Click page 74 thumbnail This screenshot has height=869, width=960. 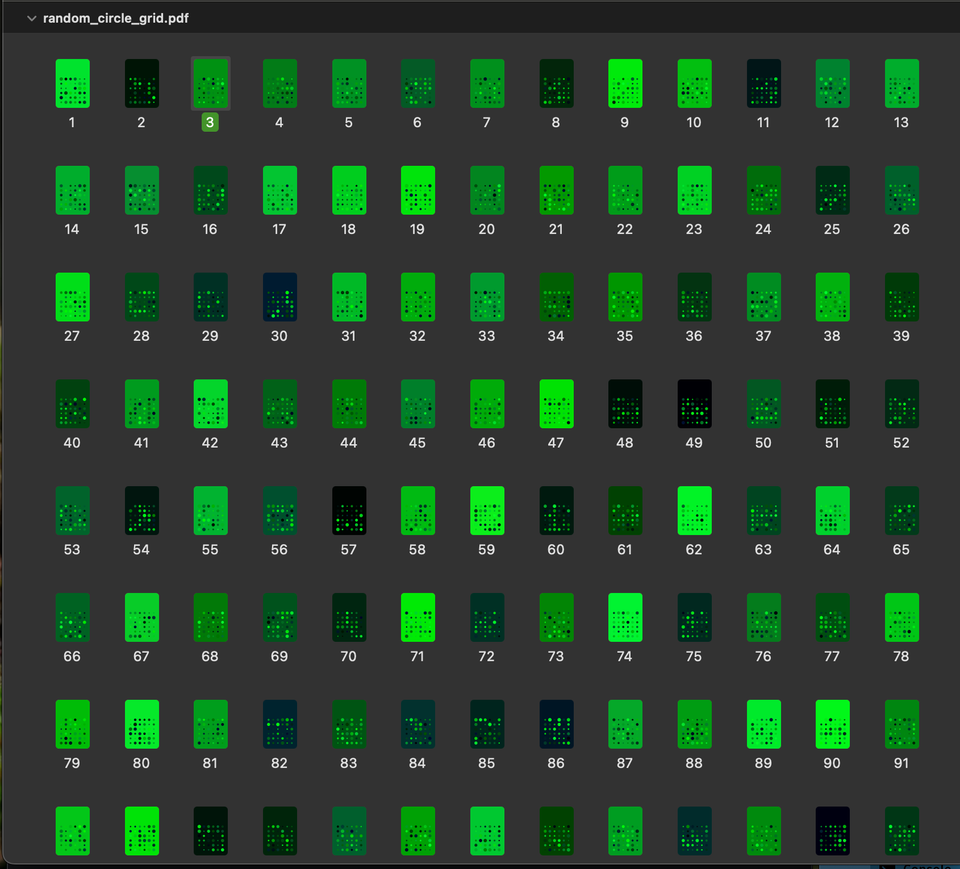click(x=625, y=618)
